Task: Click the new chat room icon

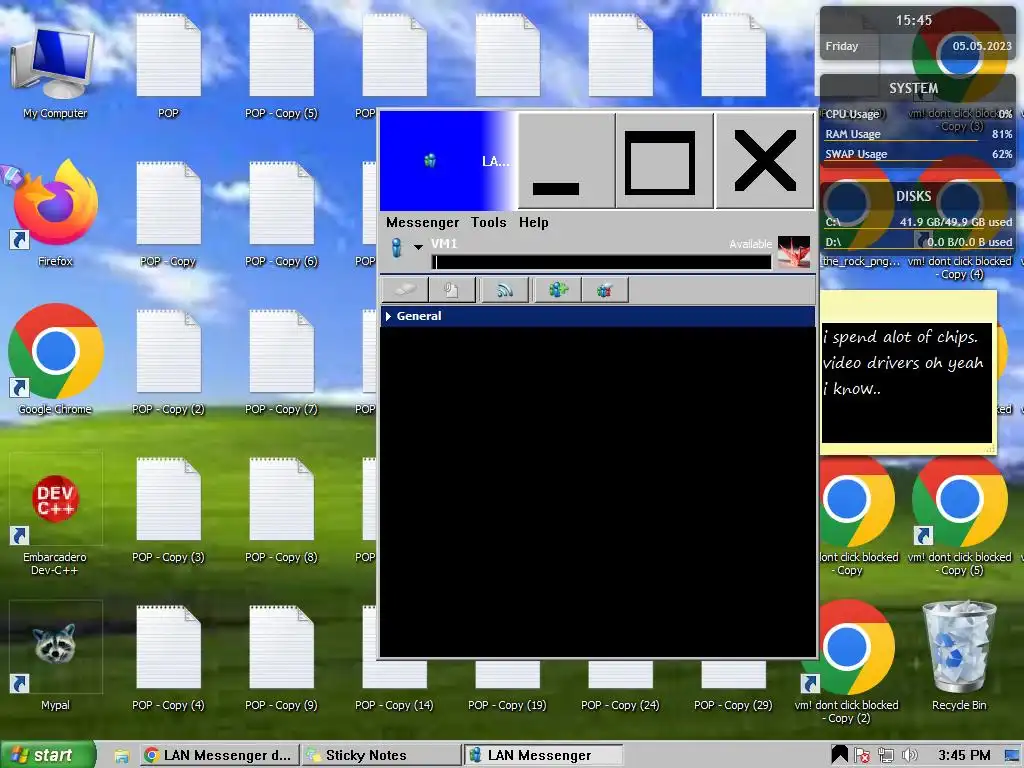Action: [558, 289]
